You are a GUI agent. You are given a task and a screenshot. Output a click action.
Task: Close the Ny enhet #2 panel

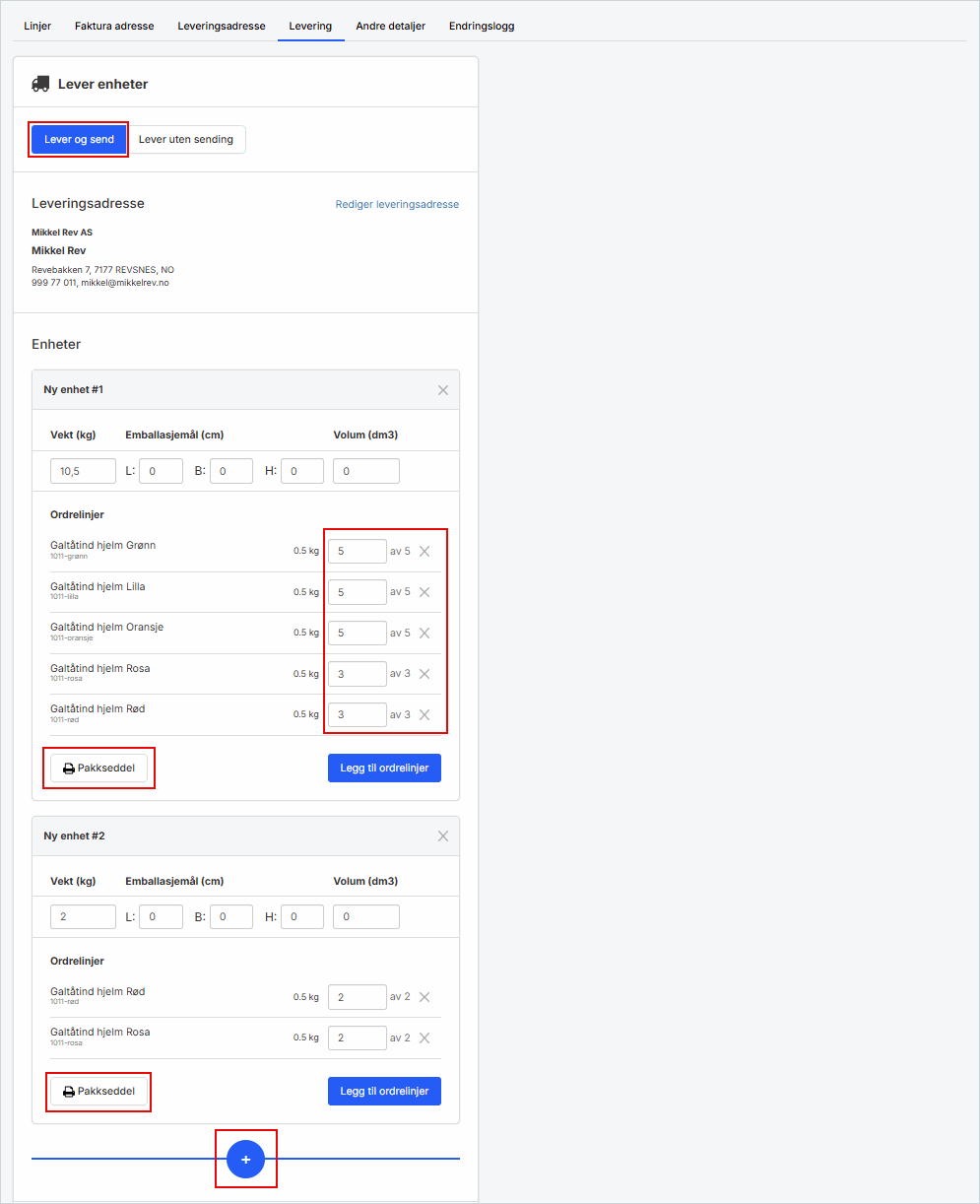pos(443,836)
